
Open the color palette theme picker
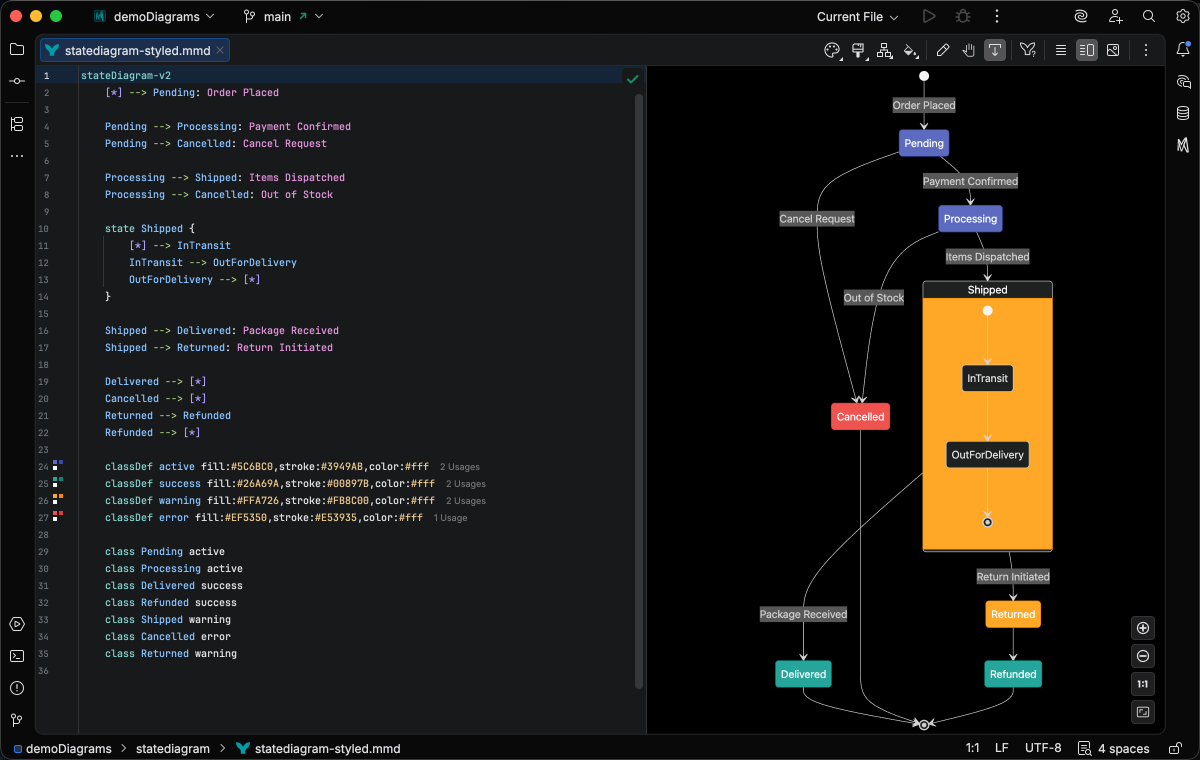[x=832, y=50]
